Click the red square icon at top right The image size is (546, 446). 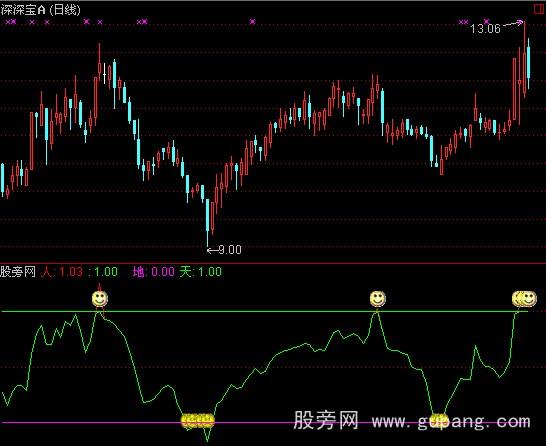click(539, 9)
